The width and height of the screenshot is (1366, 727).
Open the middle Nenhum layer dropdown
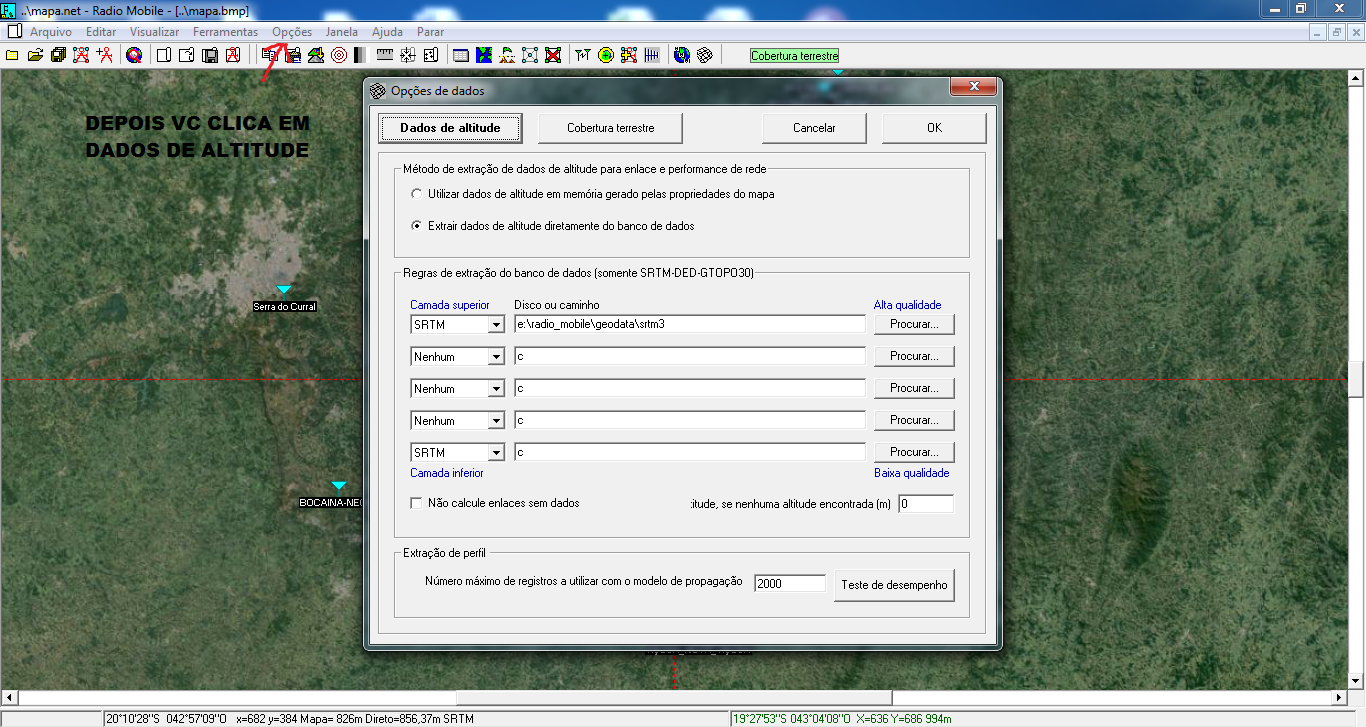(x=496, y=389)
